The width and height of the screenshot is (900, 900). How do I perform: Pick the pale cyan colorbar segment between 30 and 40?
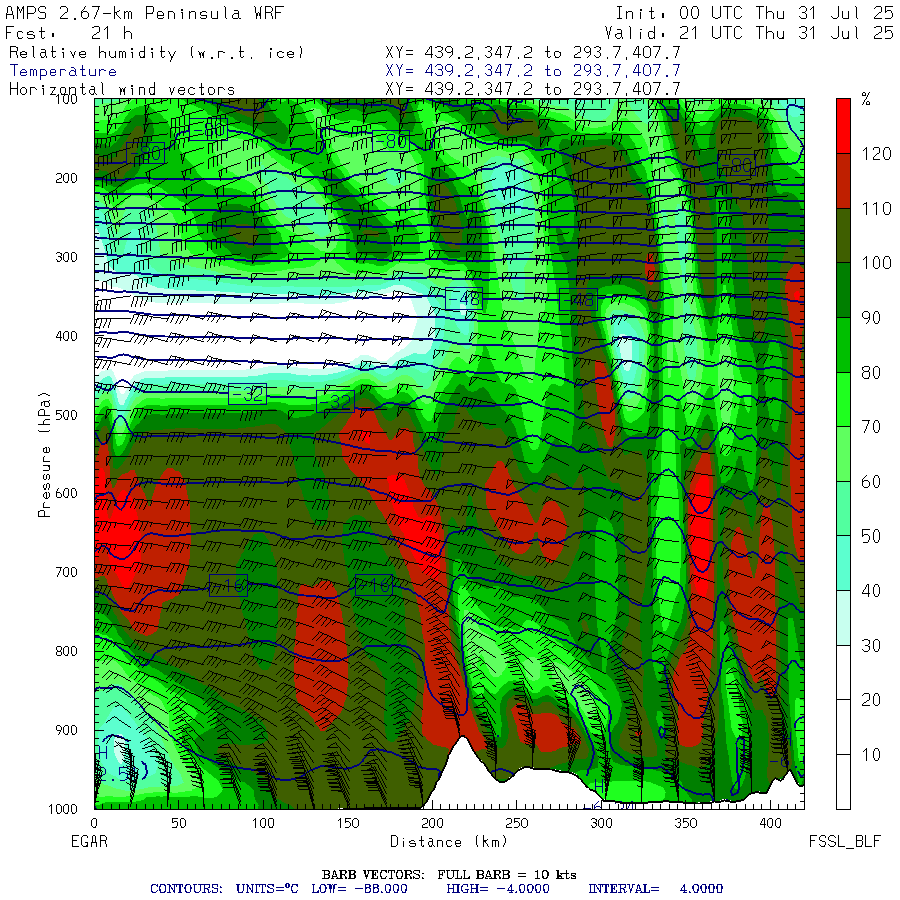coord(843,618)
